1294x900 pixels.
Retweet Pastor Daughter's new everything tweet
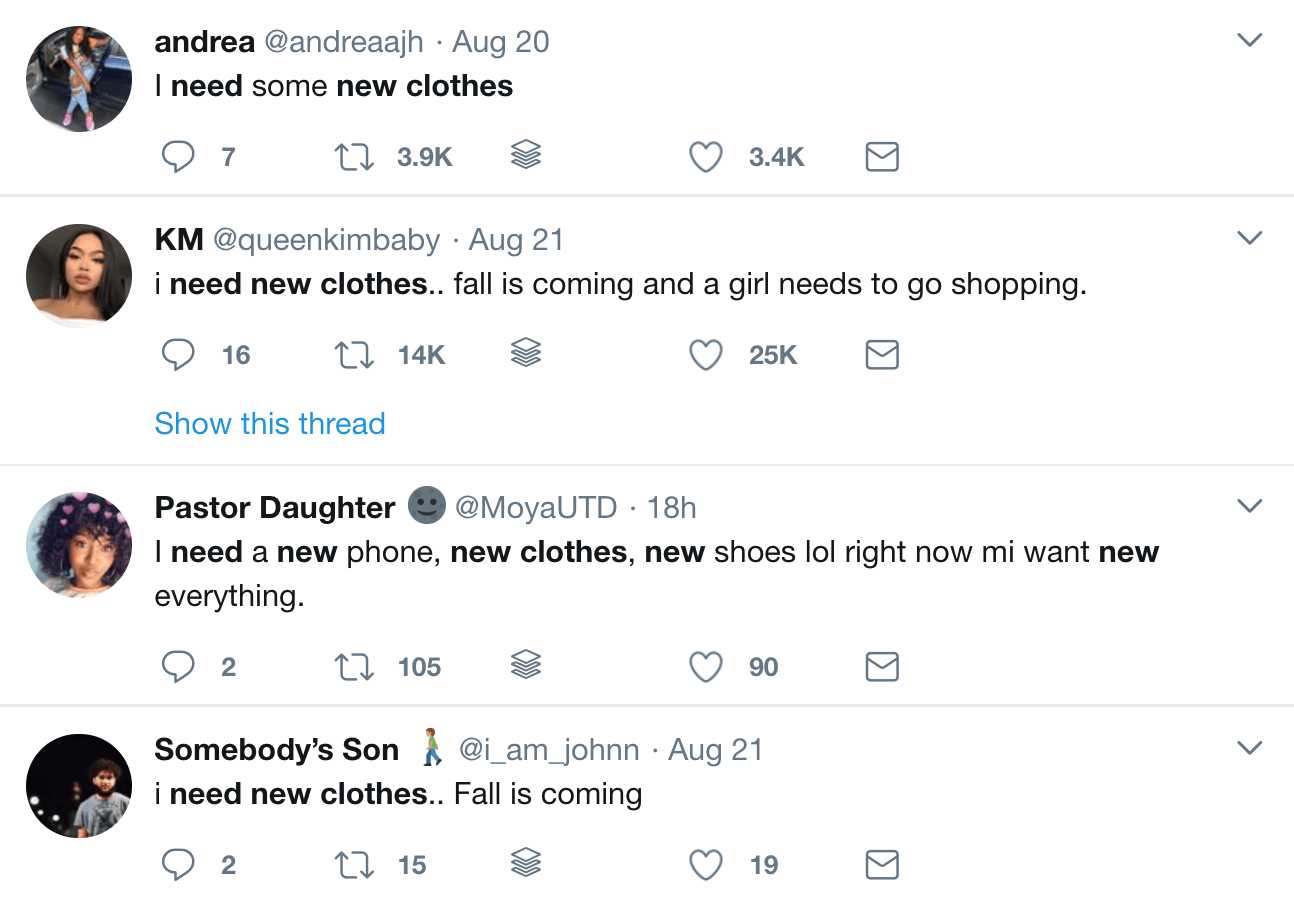(352, 666)
